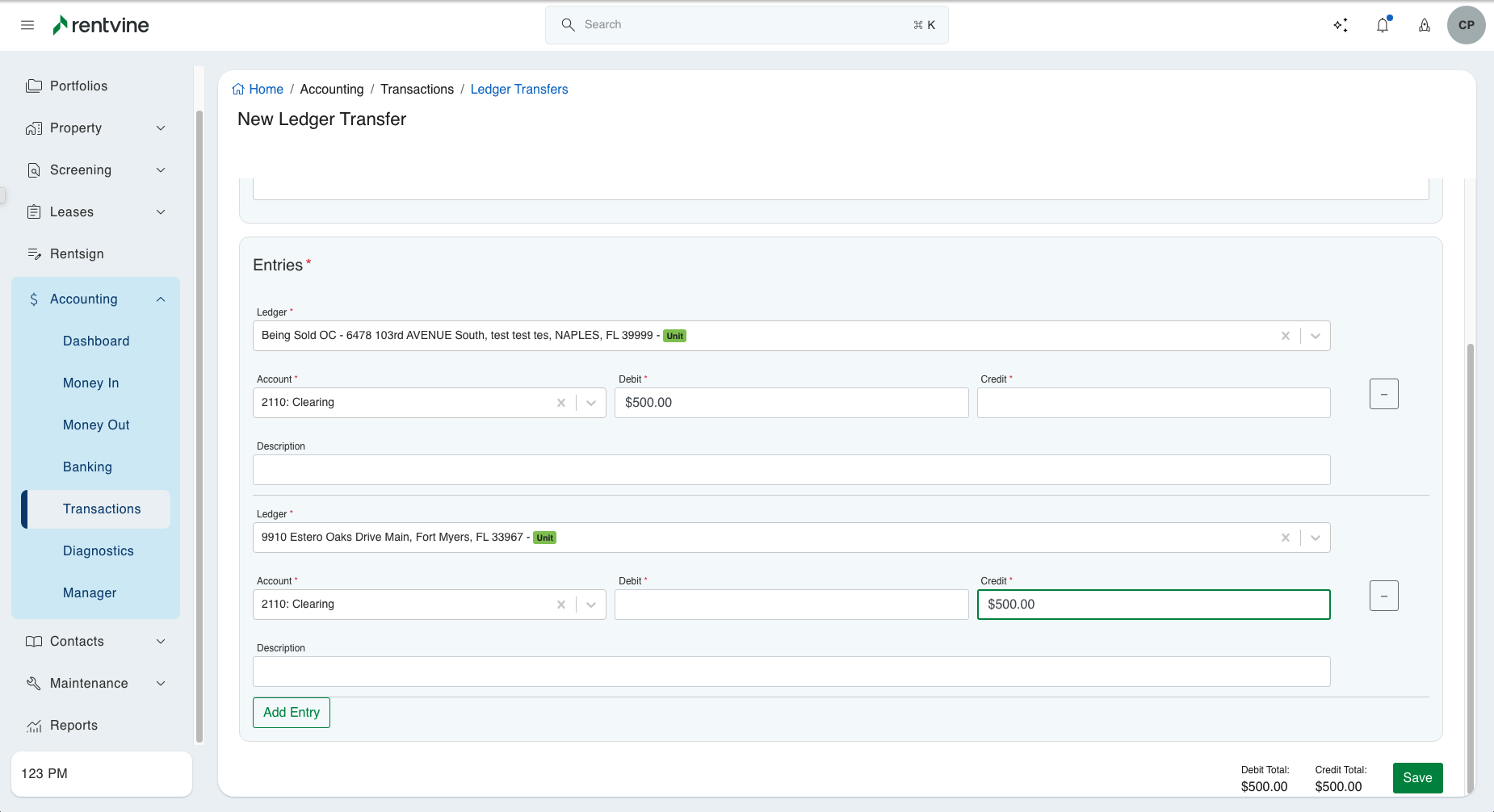Click the Home breadcrumb icon link

coord(239,90)
